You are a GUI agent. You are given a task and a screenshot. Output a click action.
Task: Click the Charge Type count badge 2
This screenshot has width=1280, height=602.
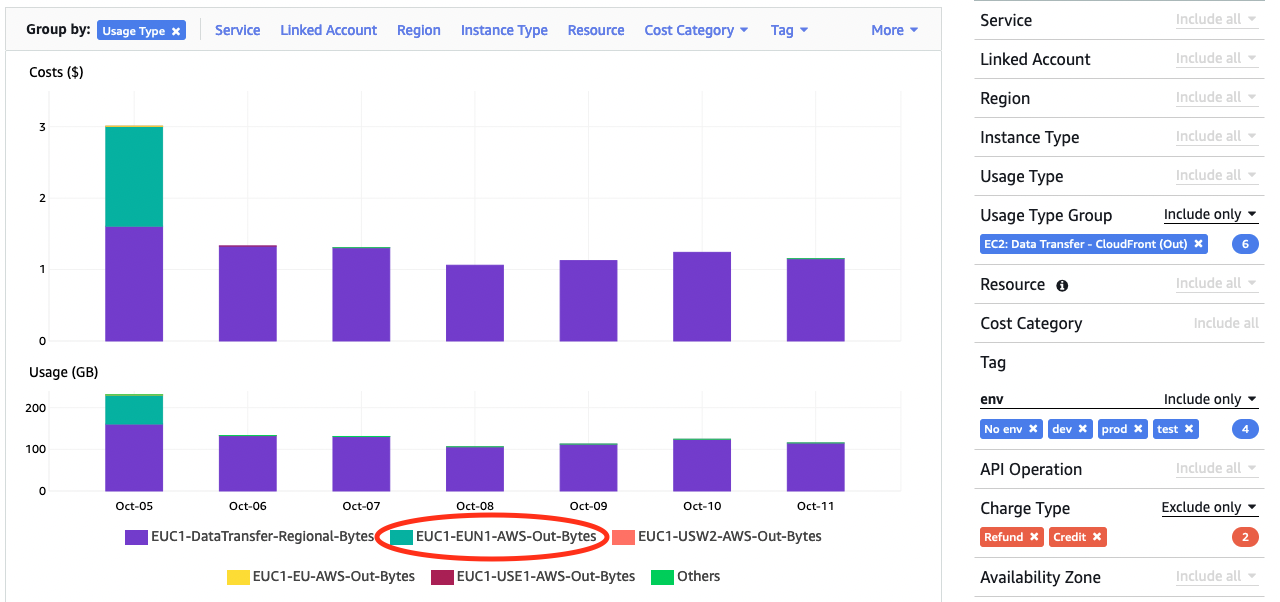pos(1245,537)
